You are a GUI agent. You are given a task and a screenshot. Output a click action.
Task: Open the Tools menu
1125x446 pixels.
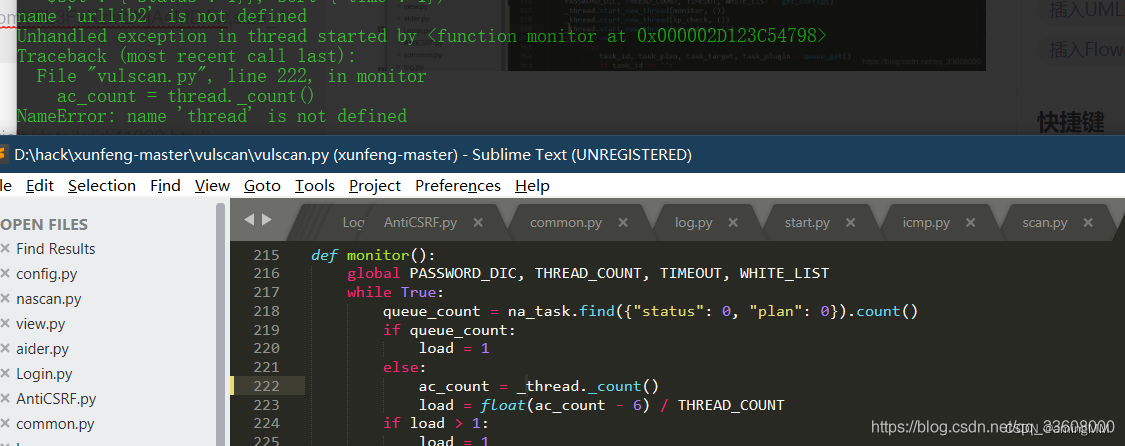[x=315, y=186]
